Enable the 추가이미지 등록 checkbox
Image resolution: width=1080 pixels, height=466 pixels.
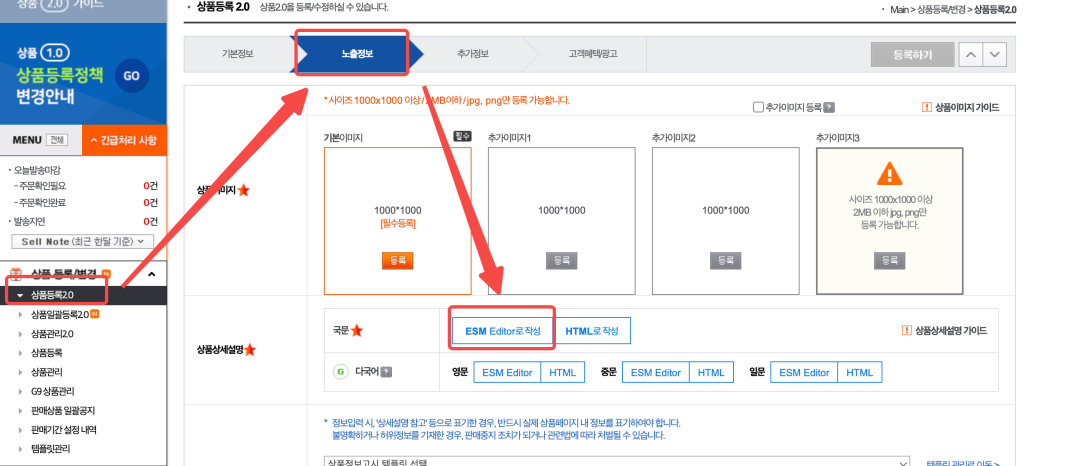tap(758, 107)
